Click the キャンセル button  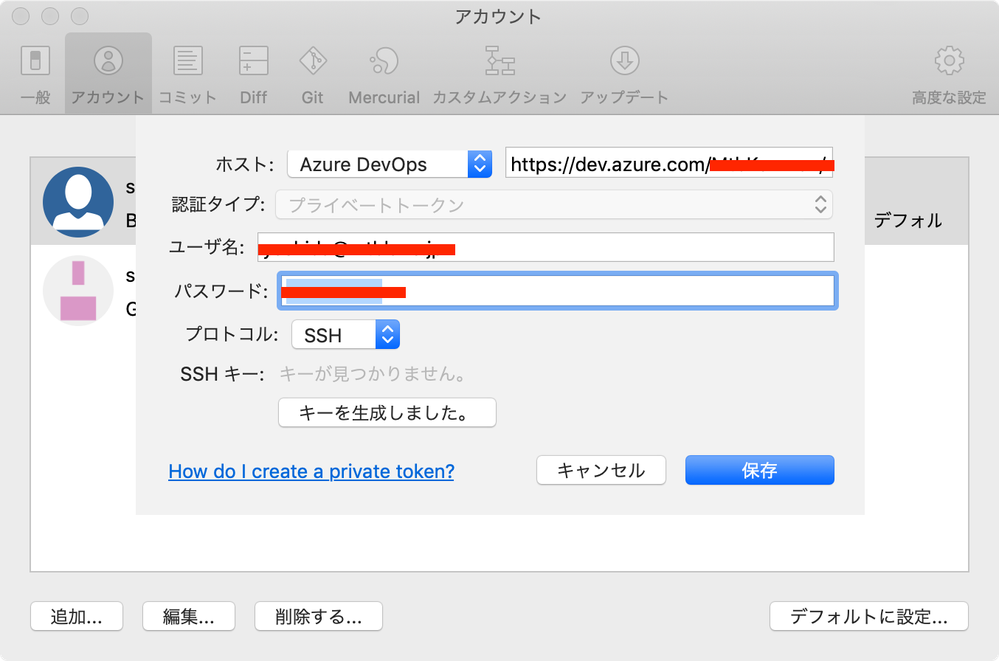[601, 470]
